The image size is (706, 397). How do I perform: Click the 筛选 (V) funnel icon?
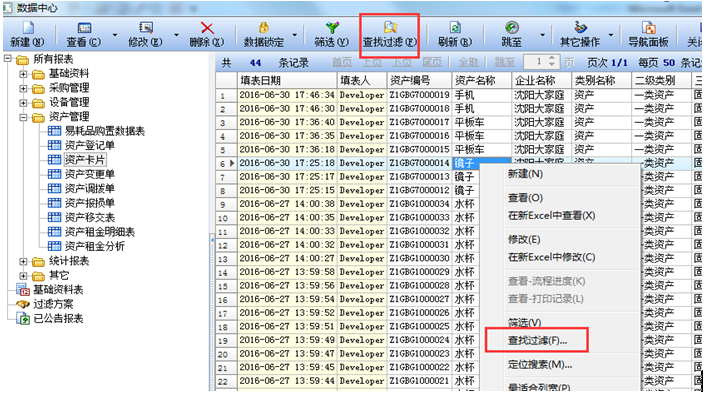coord(332,28)
